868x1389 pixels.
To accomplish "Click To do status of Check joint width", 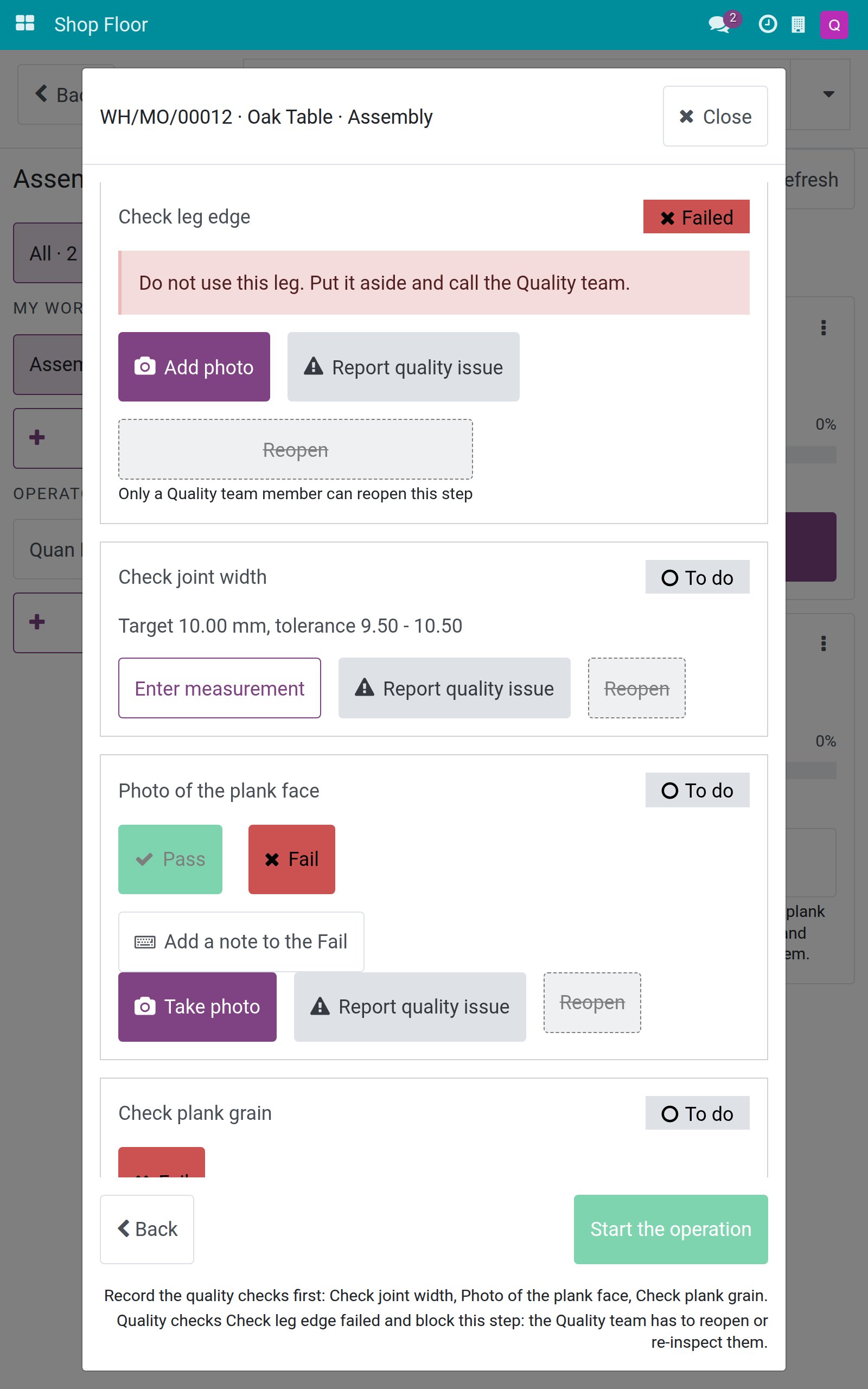I will 697,577.
